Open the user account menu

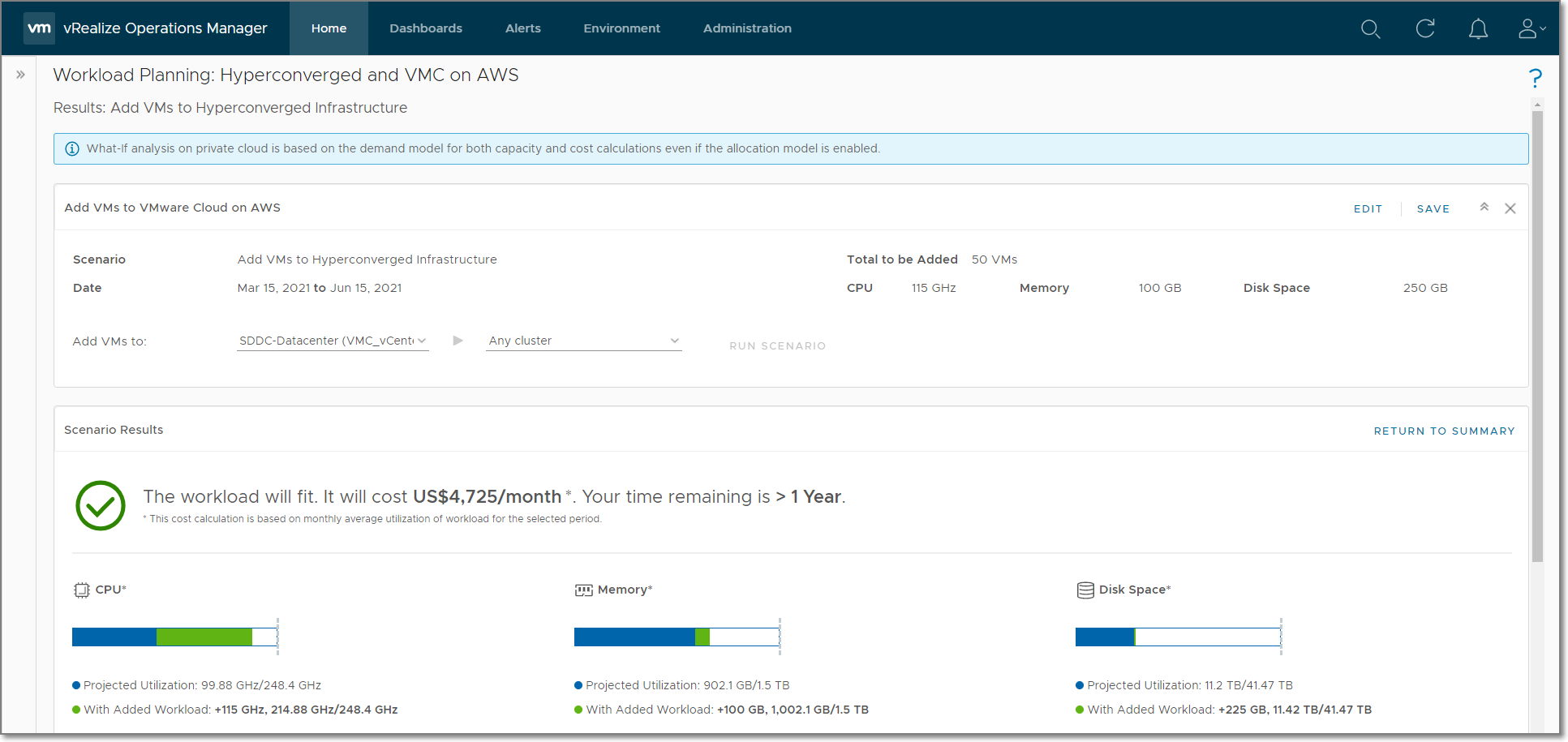1531,28
